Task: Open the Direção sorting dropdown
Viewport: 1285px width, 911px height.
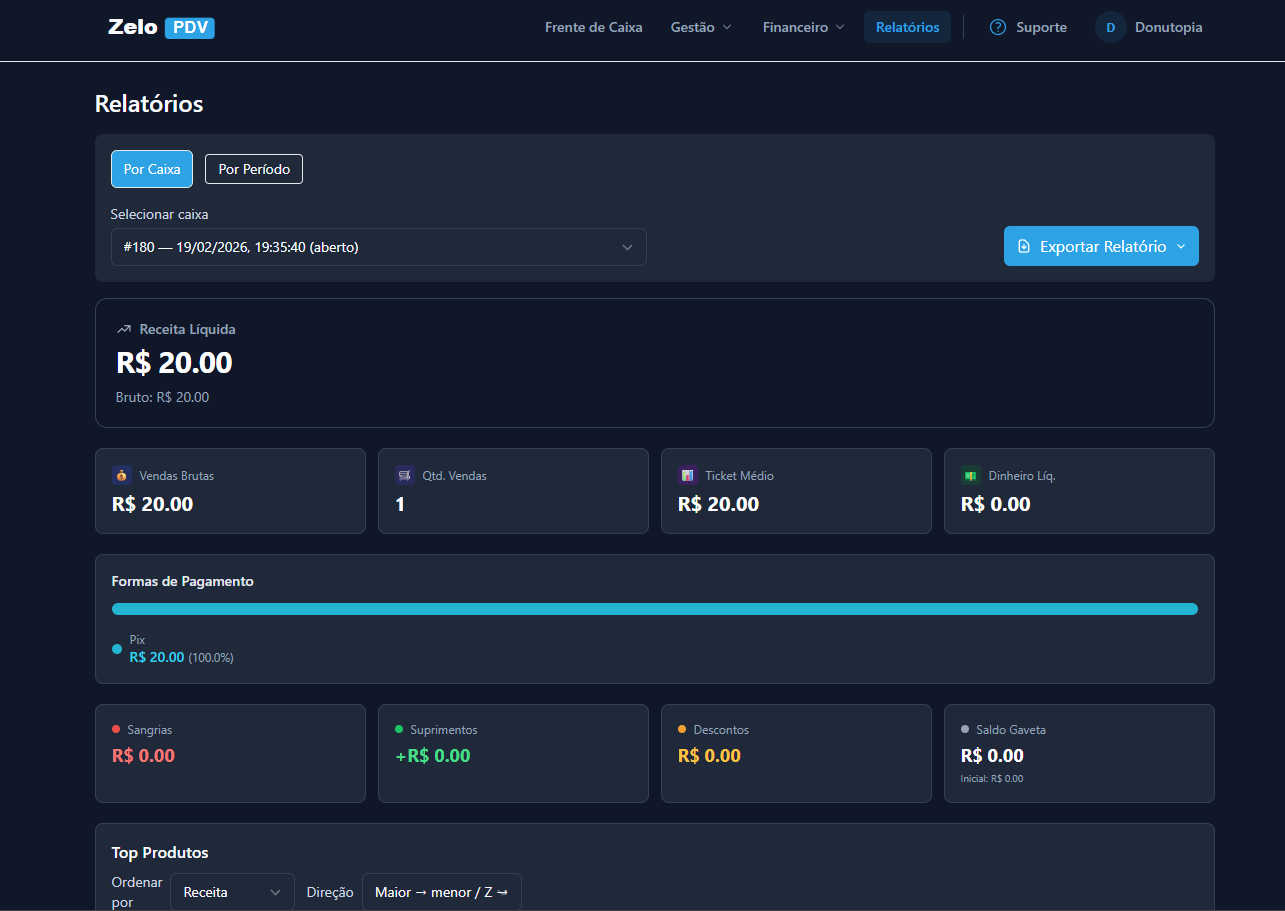Action: pyautogui.click(x=441, y=892)
